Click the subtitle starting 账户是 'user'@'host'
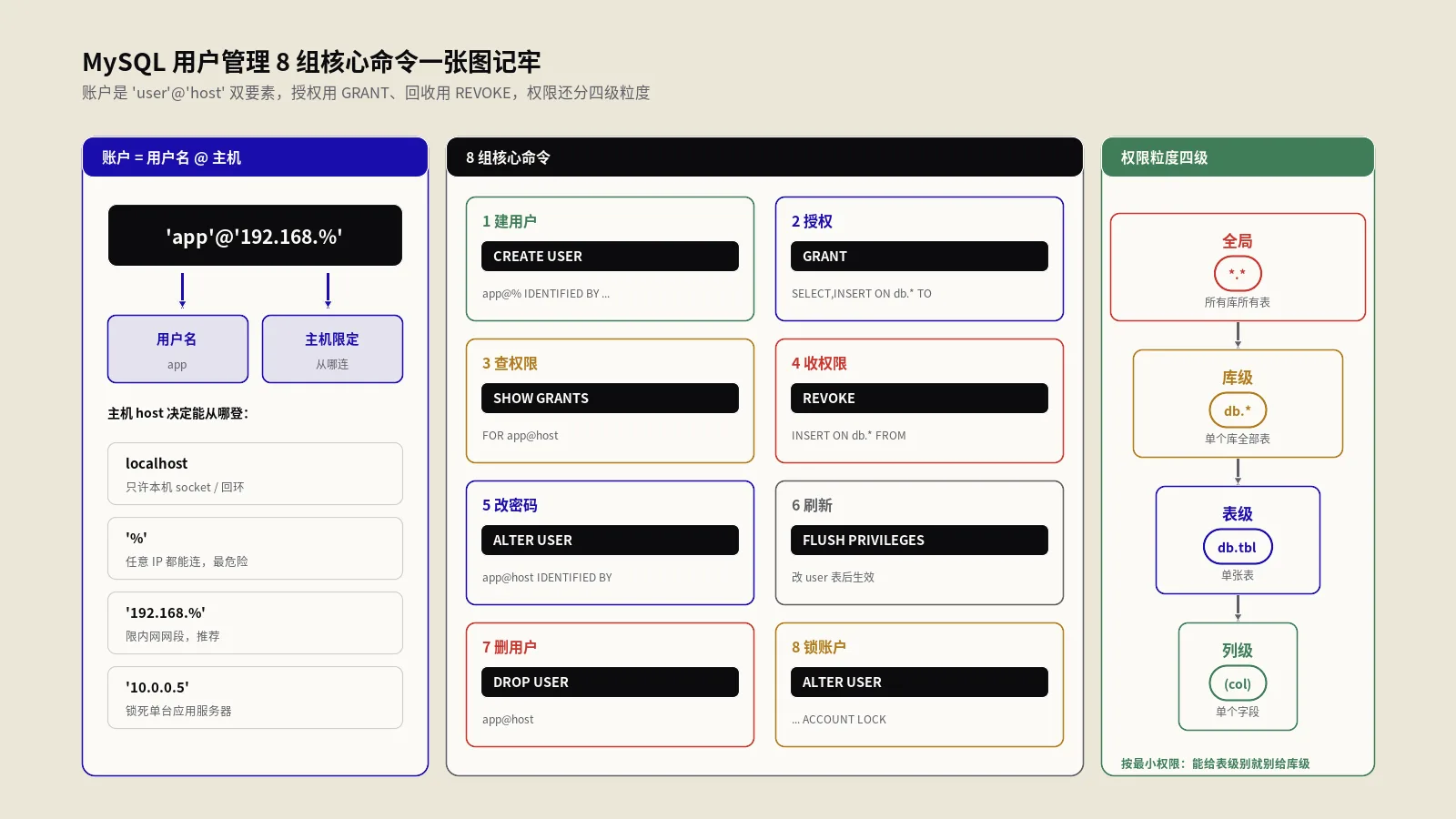This screenshot has height=819, width=1456. click(x=366, y=93)
